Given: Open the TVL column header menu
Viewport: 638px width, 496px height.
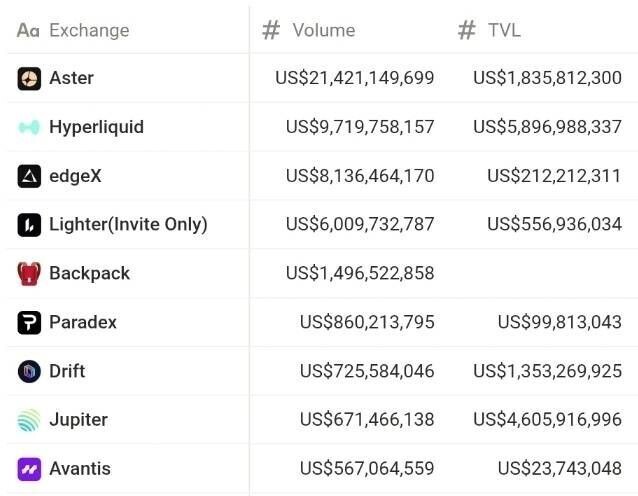Looking at the screenshot, I should click(504, 30).
